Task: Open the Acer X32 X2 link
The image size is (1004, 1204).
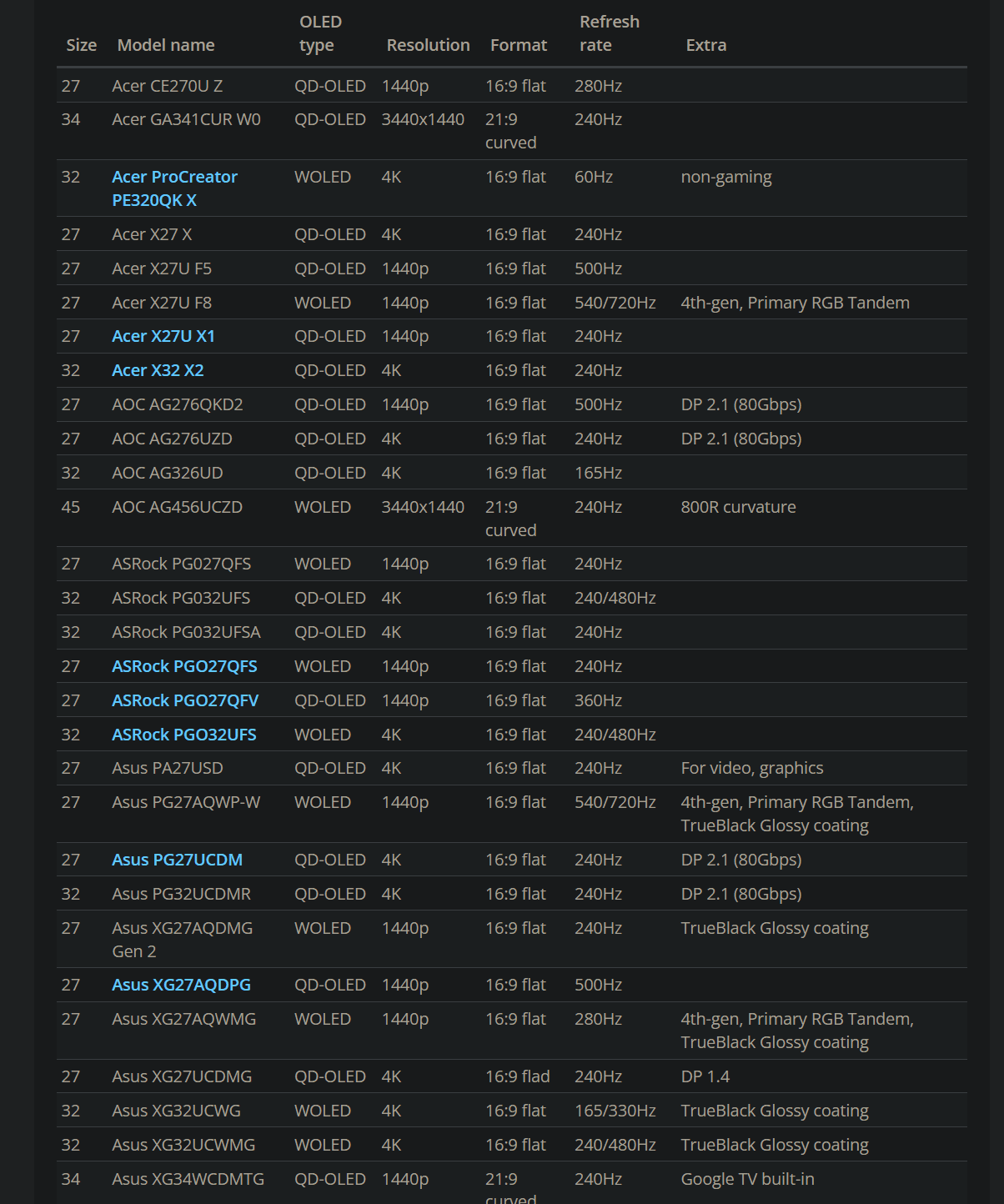Action: coord(158,370)
